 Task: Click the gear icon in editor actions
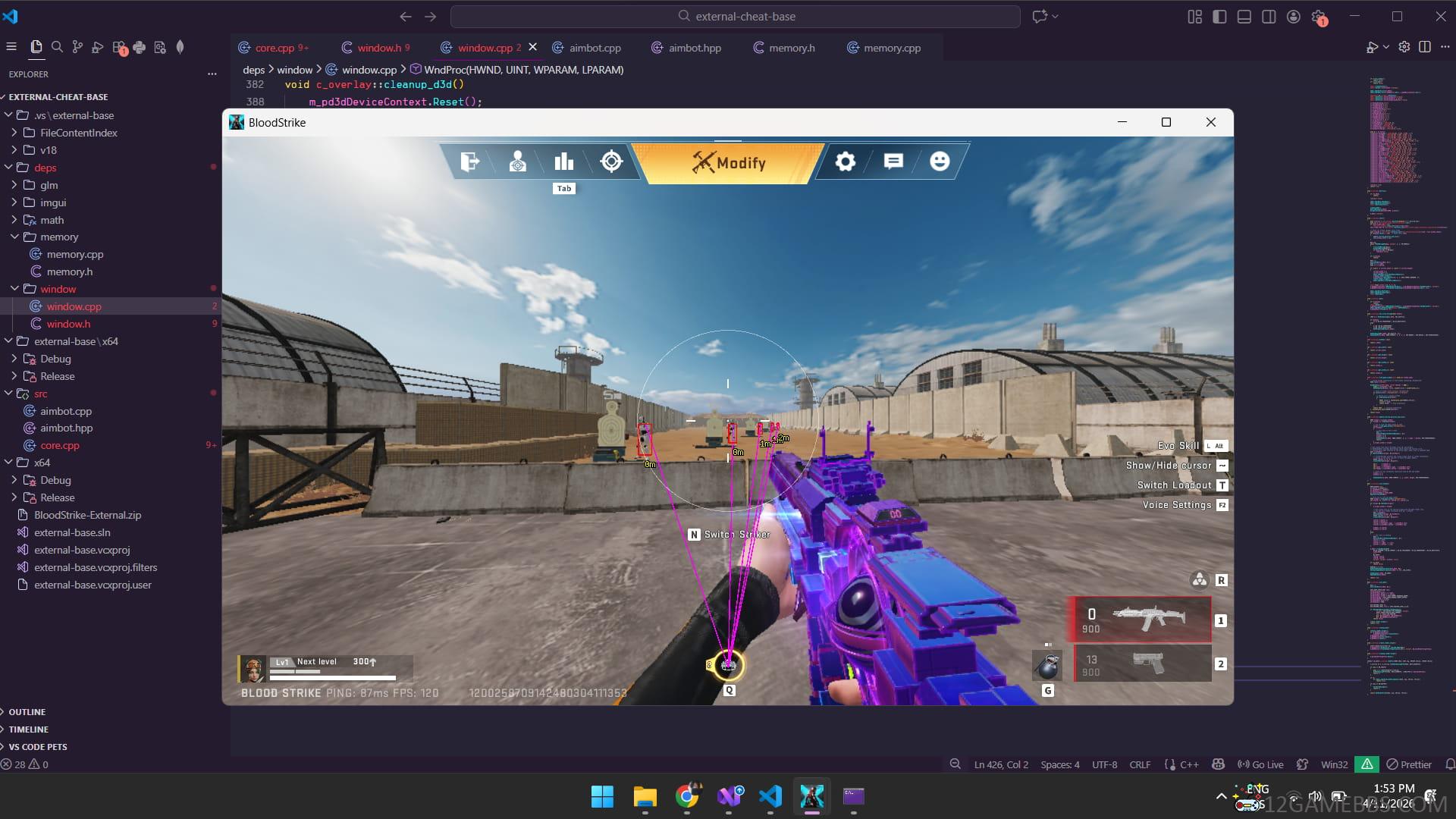(1404, 47)
